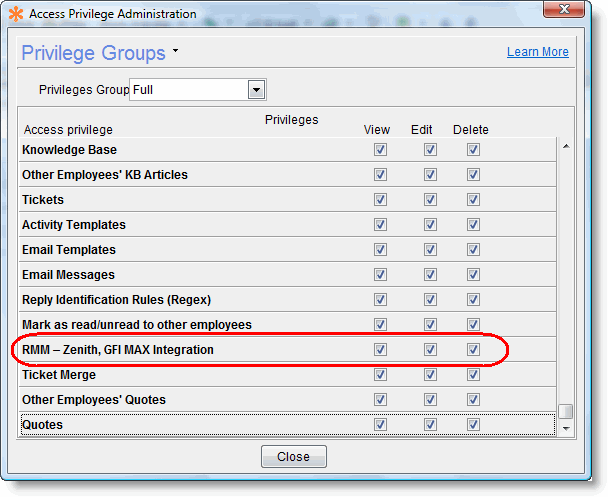
Task: Toggle Delete checkbox for Email Templates
Action: tap(473, 250)
